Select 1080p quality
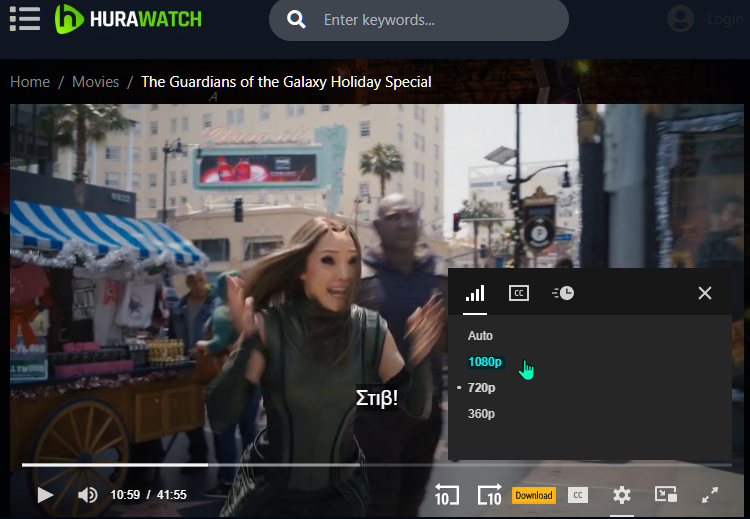The height and width of the screenshot is (519, 750). tap(485, 362)
